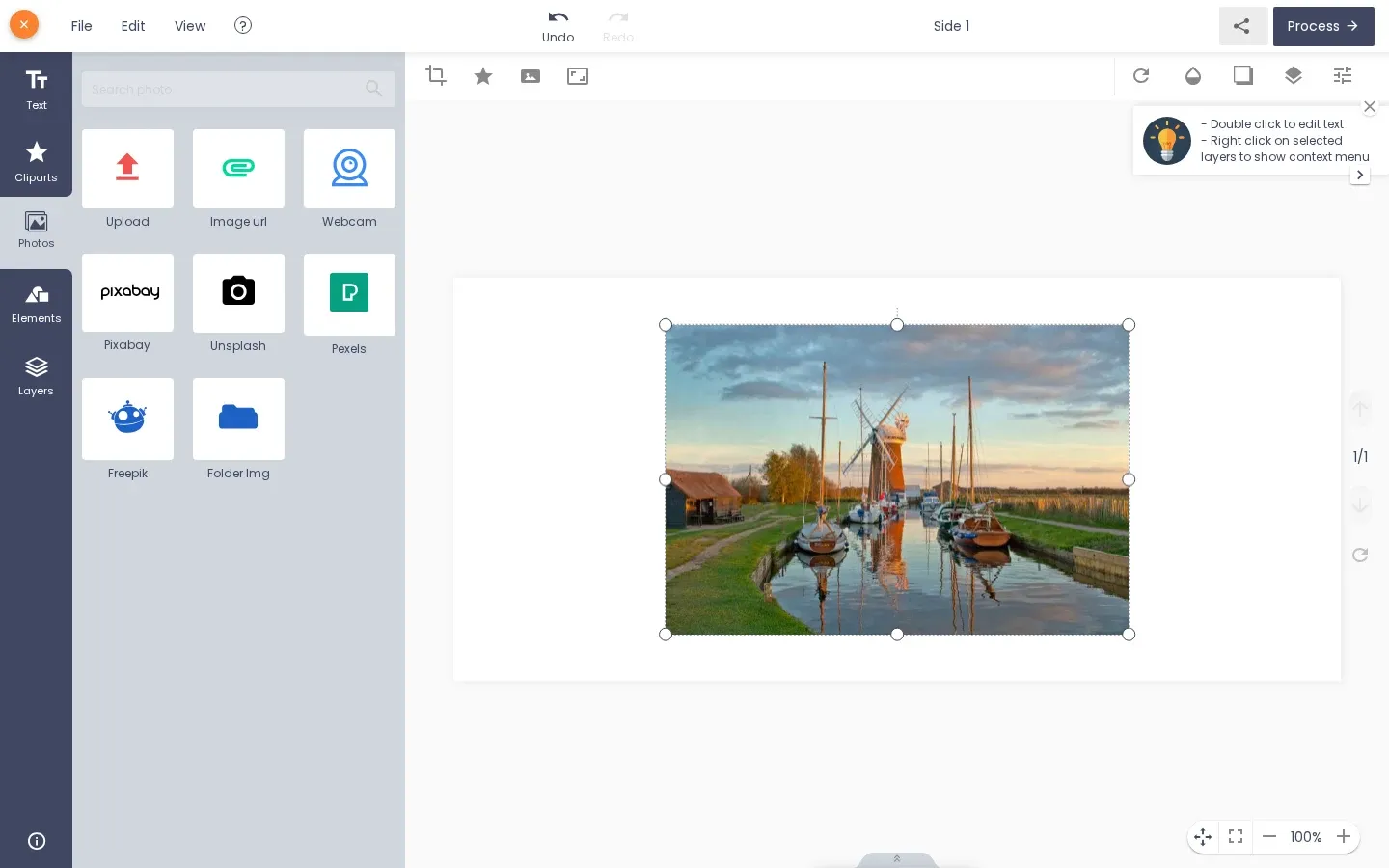The width and height of the screenshot is (1389, 868).
Task: Open Pexels photo source
Action: coord(349,294)
